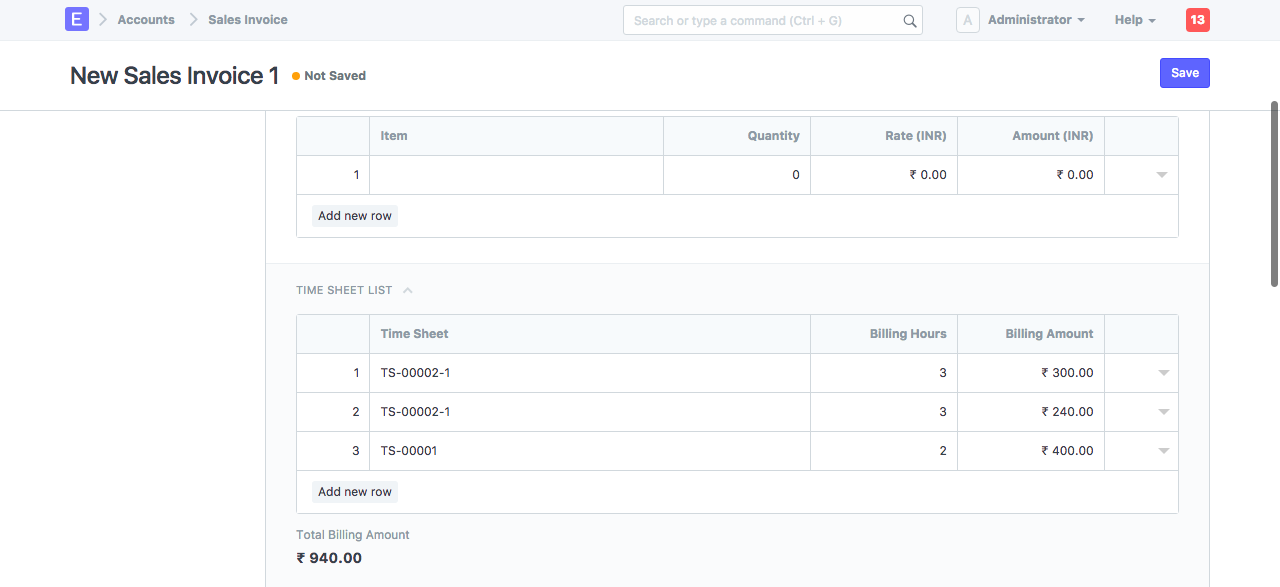1280x587 pixels.
Task: Click the search magnifier icon
Action: (909, 21)
